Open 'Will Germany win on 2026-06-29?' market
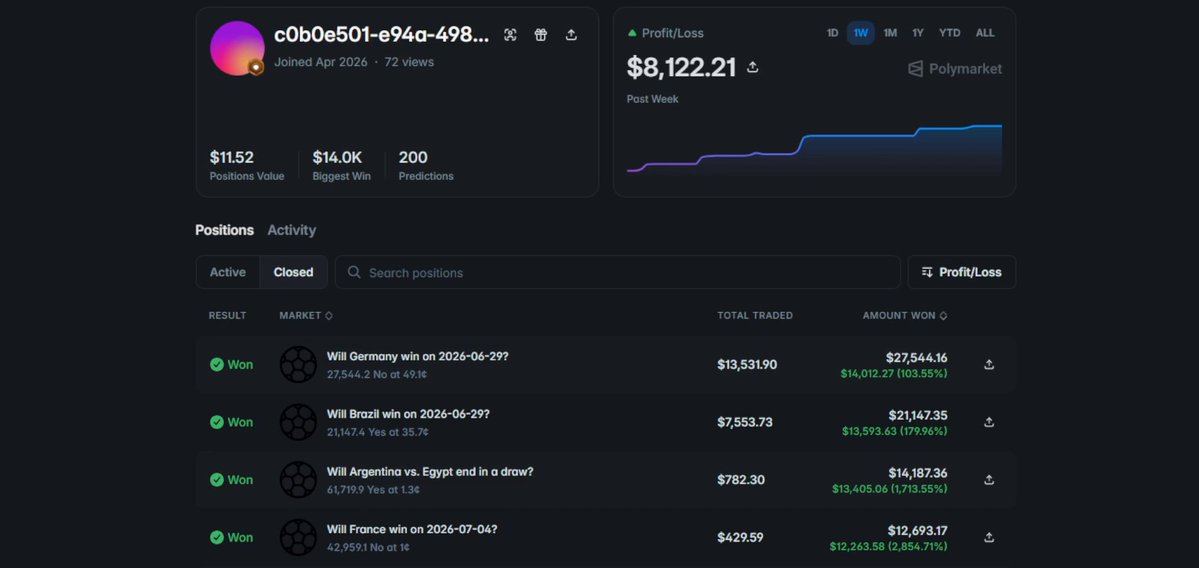The width and height of the screenshot is (1199, 568). pyautogui.click(x=418, y=356)
